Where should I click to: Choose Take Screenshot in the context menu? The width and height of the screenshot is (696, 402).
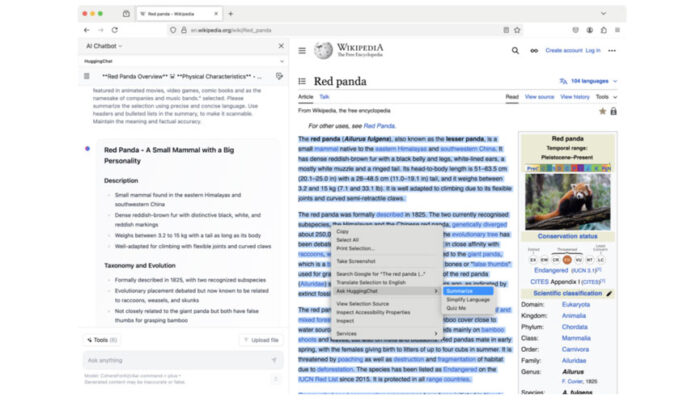(387, 261)
